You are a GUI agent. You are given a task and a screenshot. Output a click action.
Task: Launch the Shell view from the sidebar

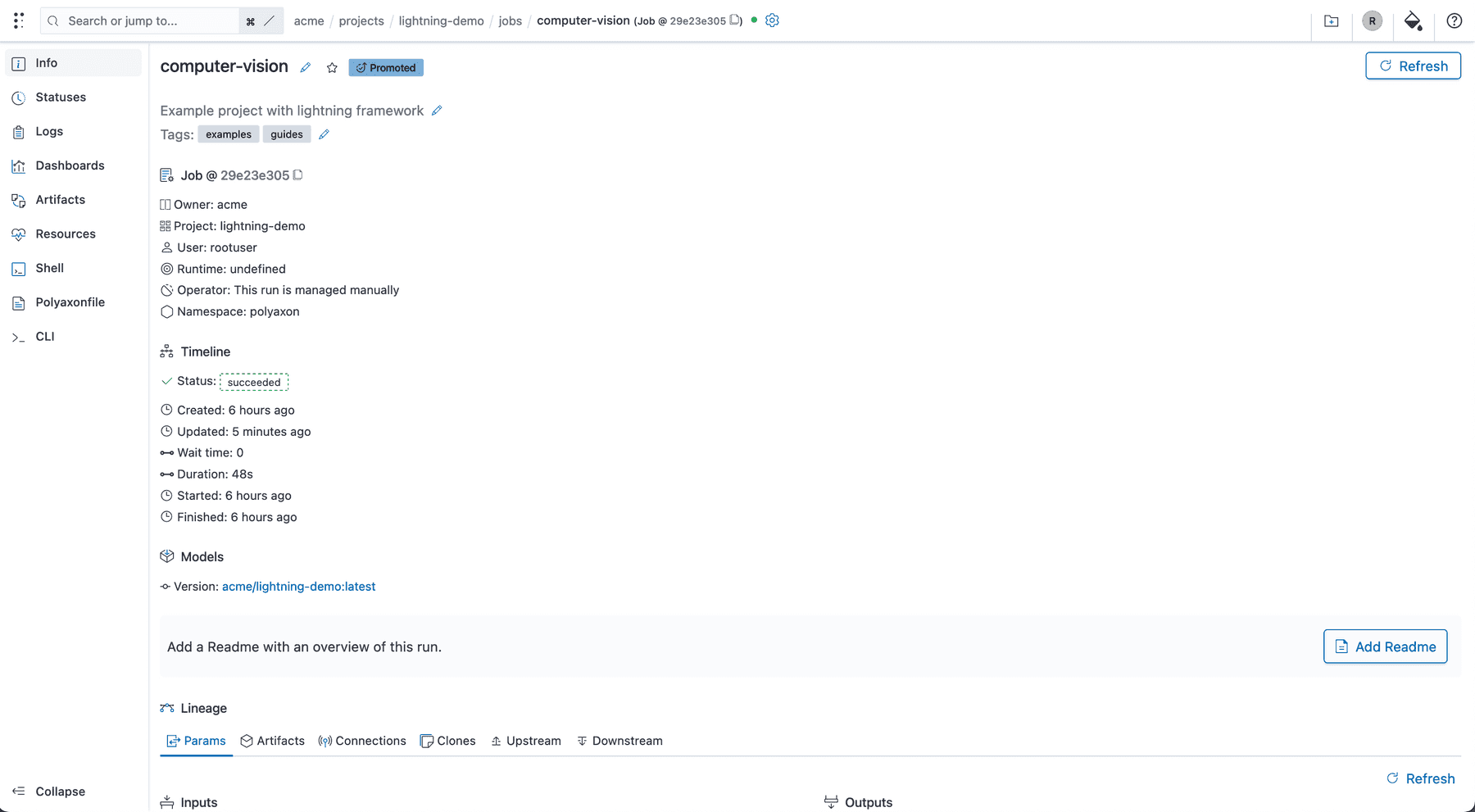click(49, 268)
